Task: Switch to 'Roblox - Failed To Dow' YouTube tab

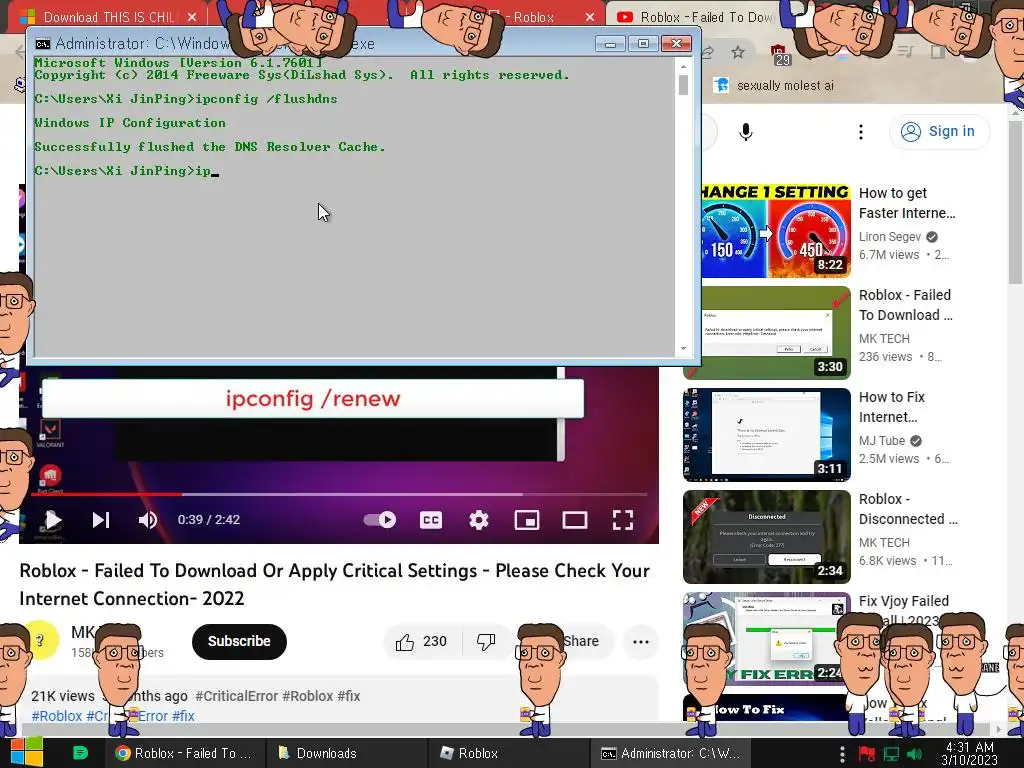Action: [705, 17]
